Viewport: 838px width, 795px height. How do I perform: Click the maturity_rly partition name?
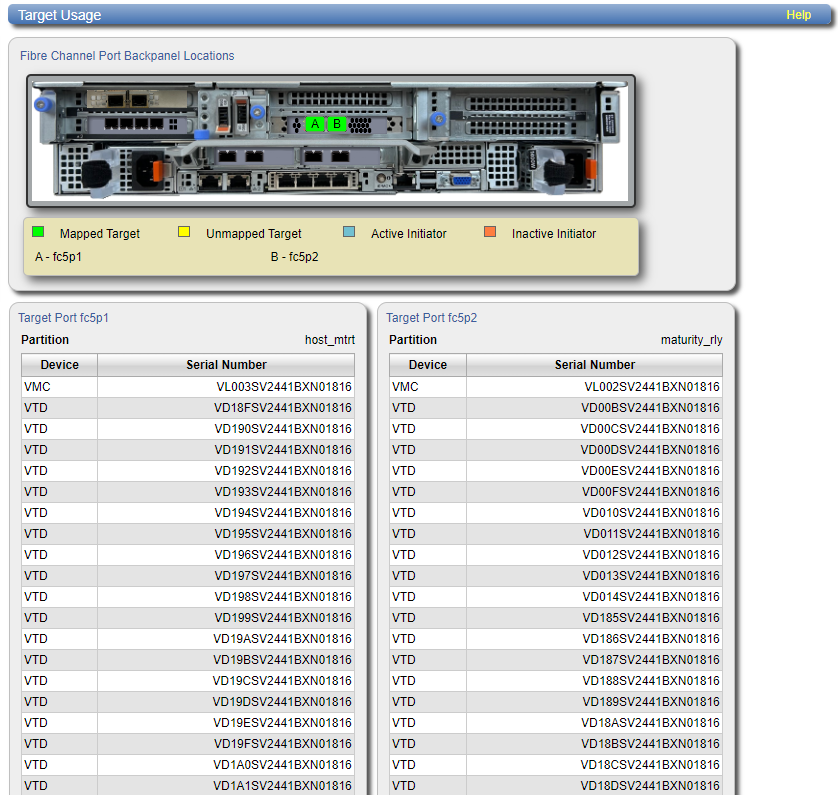(x=691, y=340)
